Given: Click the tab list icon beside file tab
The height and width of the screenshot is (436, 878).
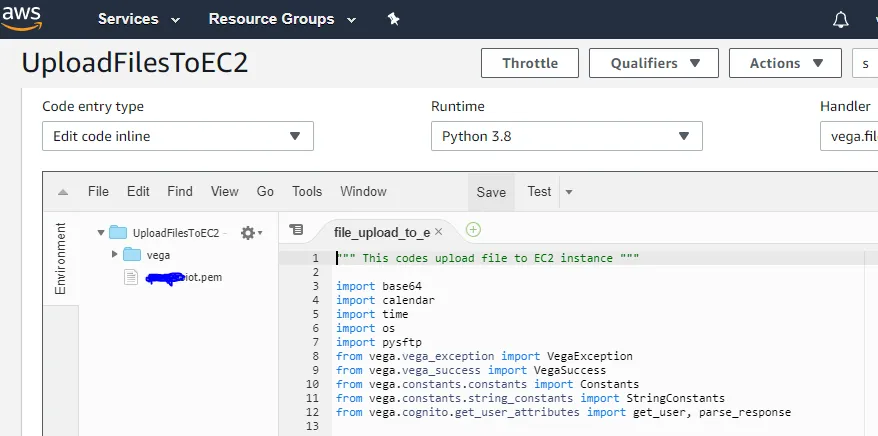Looking at the screenshot, I should click(296, 230).
